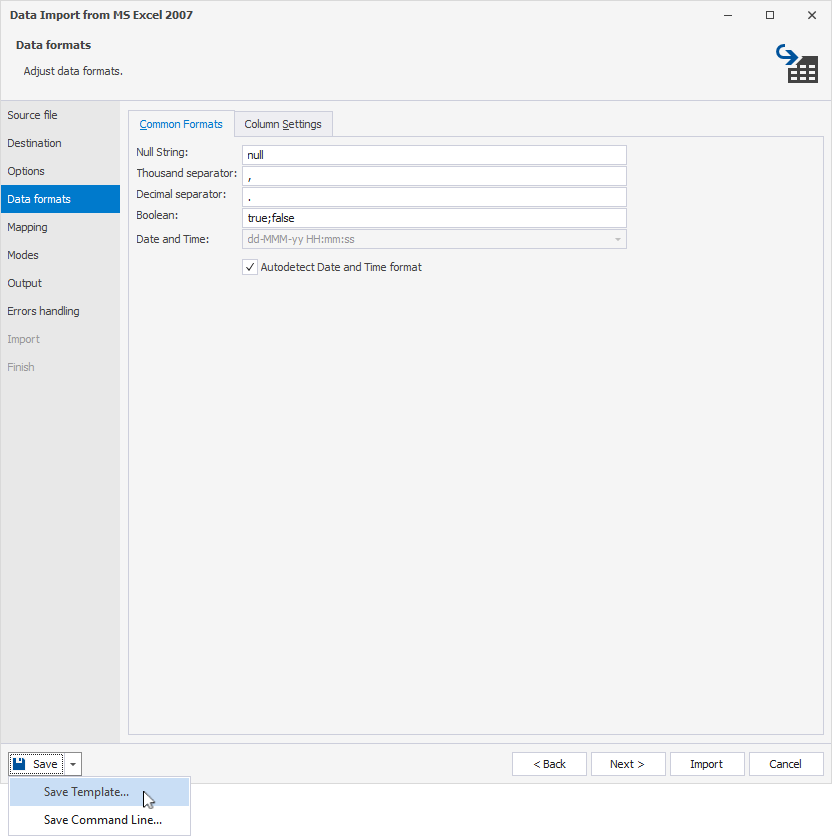Click the Boolean true;false field
This screenshot has height=836, width=832.
pyautogui.click(x=434, y=218)
